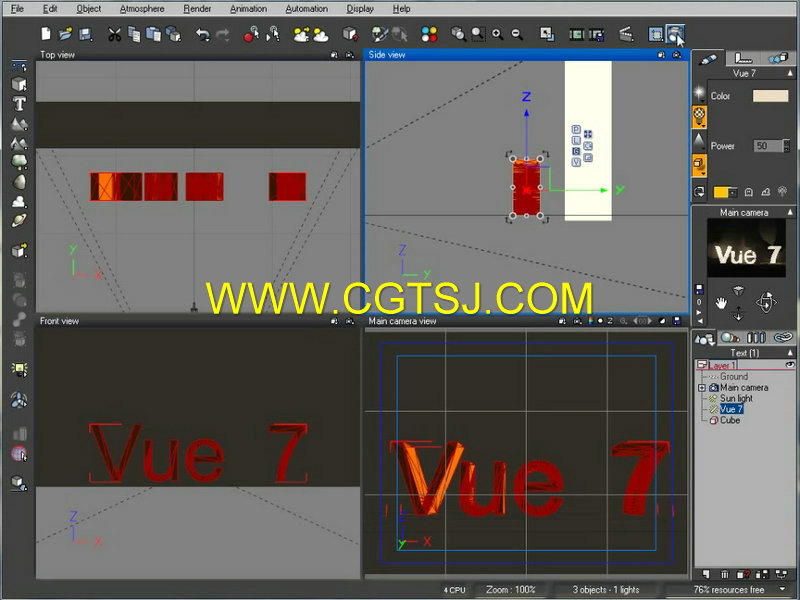Open the Automation menu
Screen dimensions: 800x600
tap(307, 9)
